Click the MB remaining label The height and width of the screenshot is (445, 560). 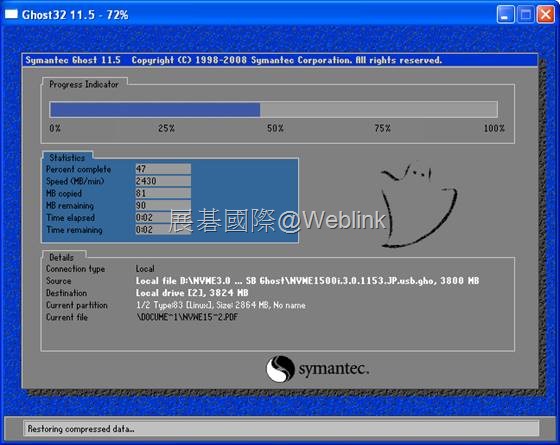click(70, 206)
